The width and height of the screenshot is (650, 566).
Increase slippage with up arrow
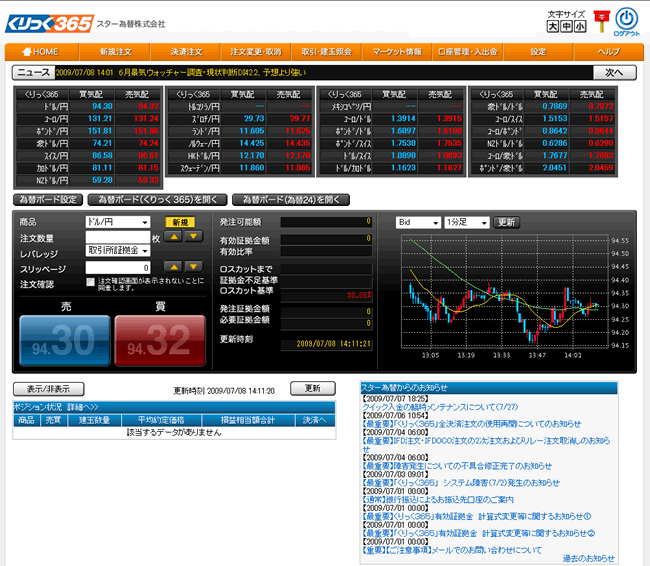pos(174,267)
